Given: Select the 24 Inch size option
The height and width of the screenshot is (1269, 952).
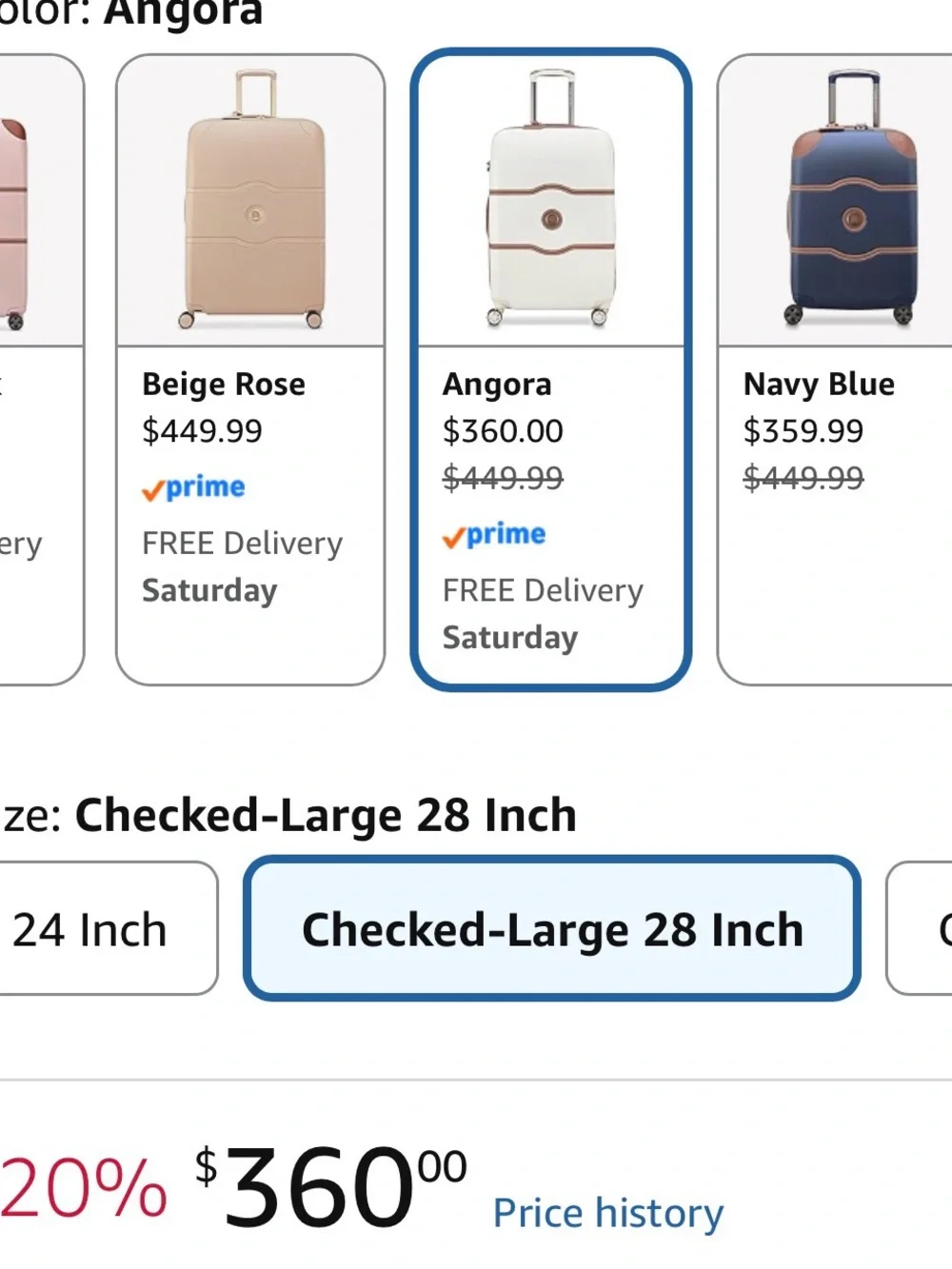Looking at the screenshot, I should pos(108,928).
